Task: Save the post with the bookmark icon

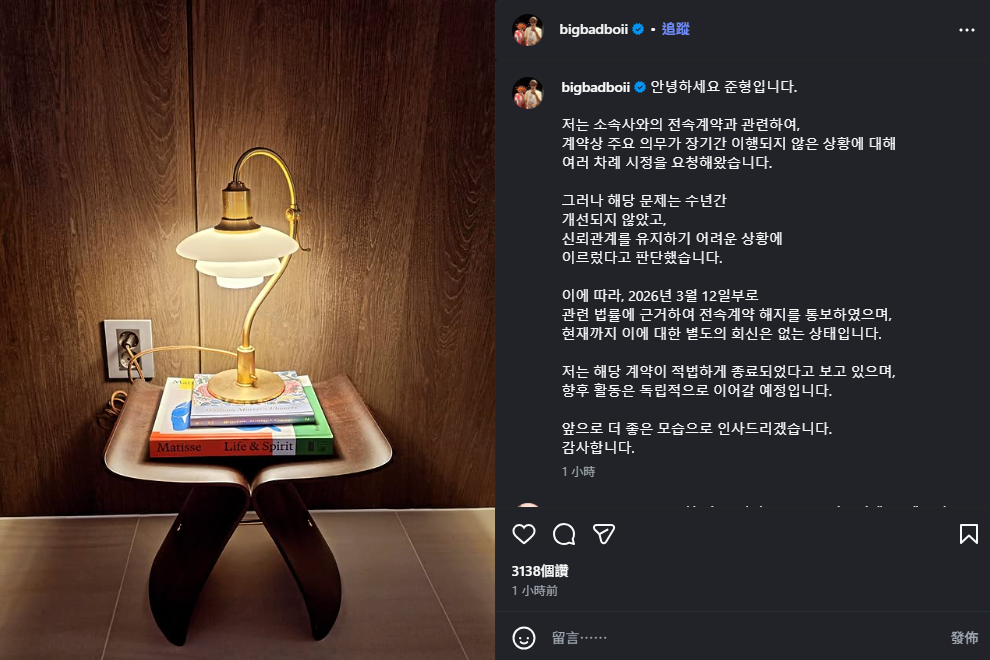Action: (969, 534)
